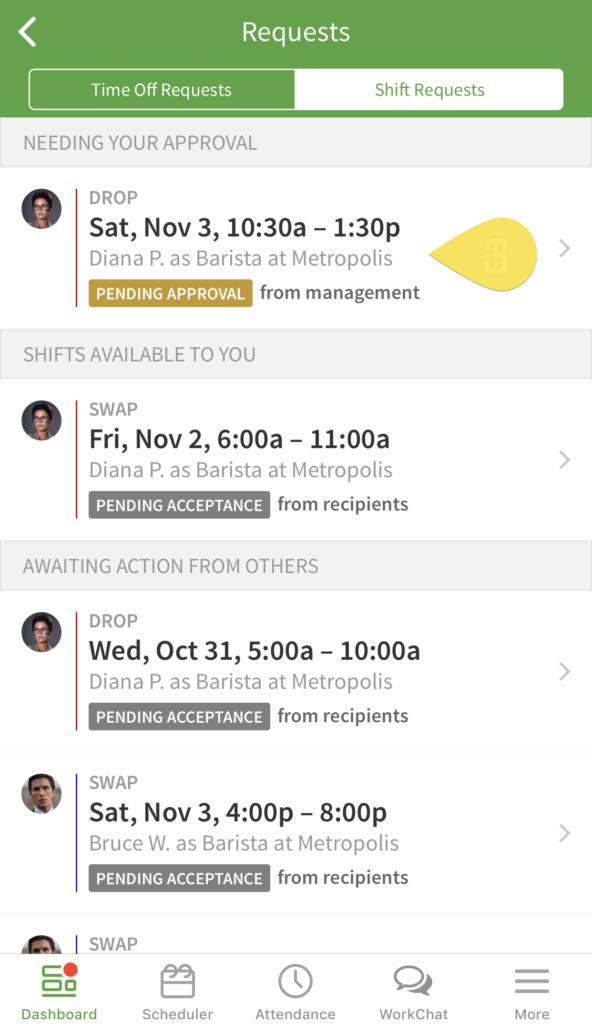
Task: Open WorkChat messaging
Action: 413,990
